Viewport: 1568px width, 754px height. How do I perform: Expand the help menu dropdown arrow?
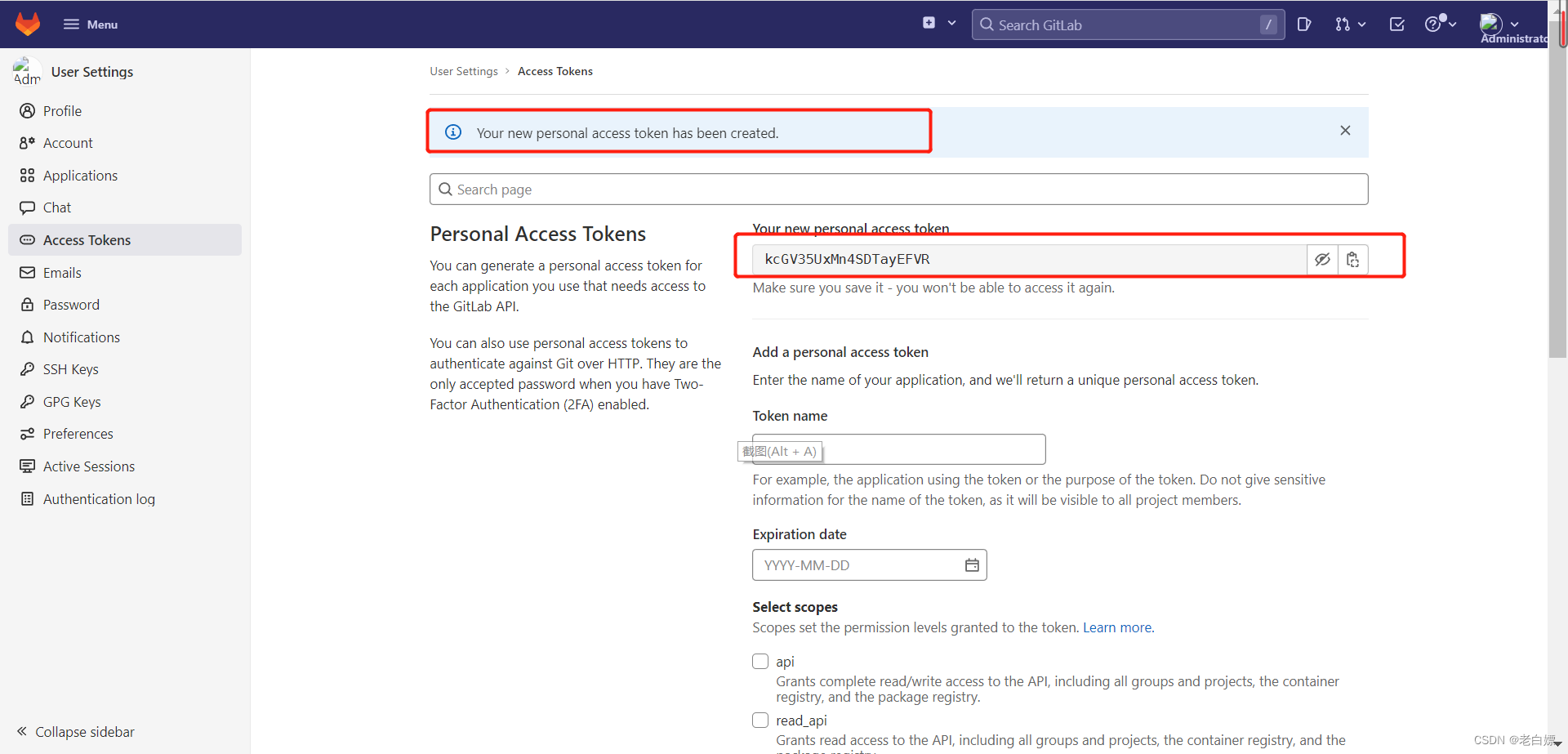click(1453, 25)
